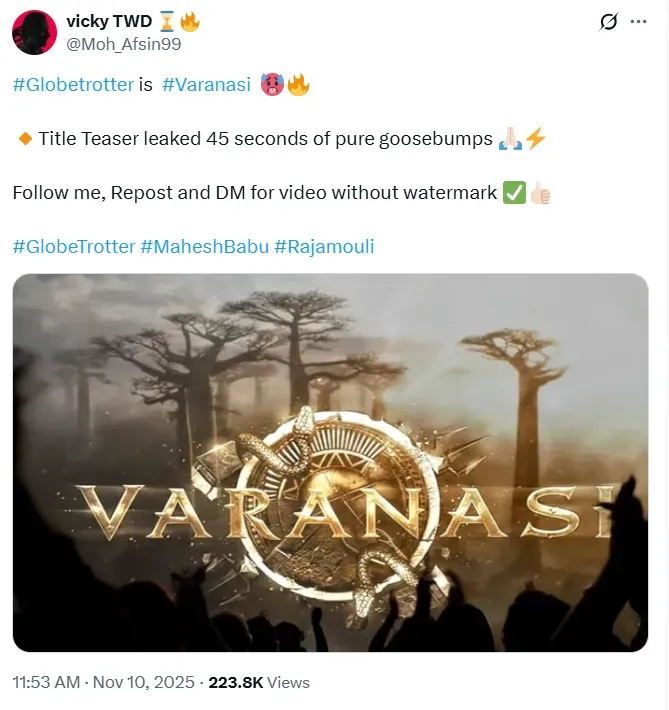Click the #Varanasi hashtag
Image resolution: width=669 pixels, height=710 pixels.
click(204, 85)
